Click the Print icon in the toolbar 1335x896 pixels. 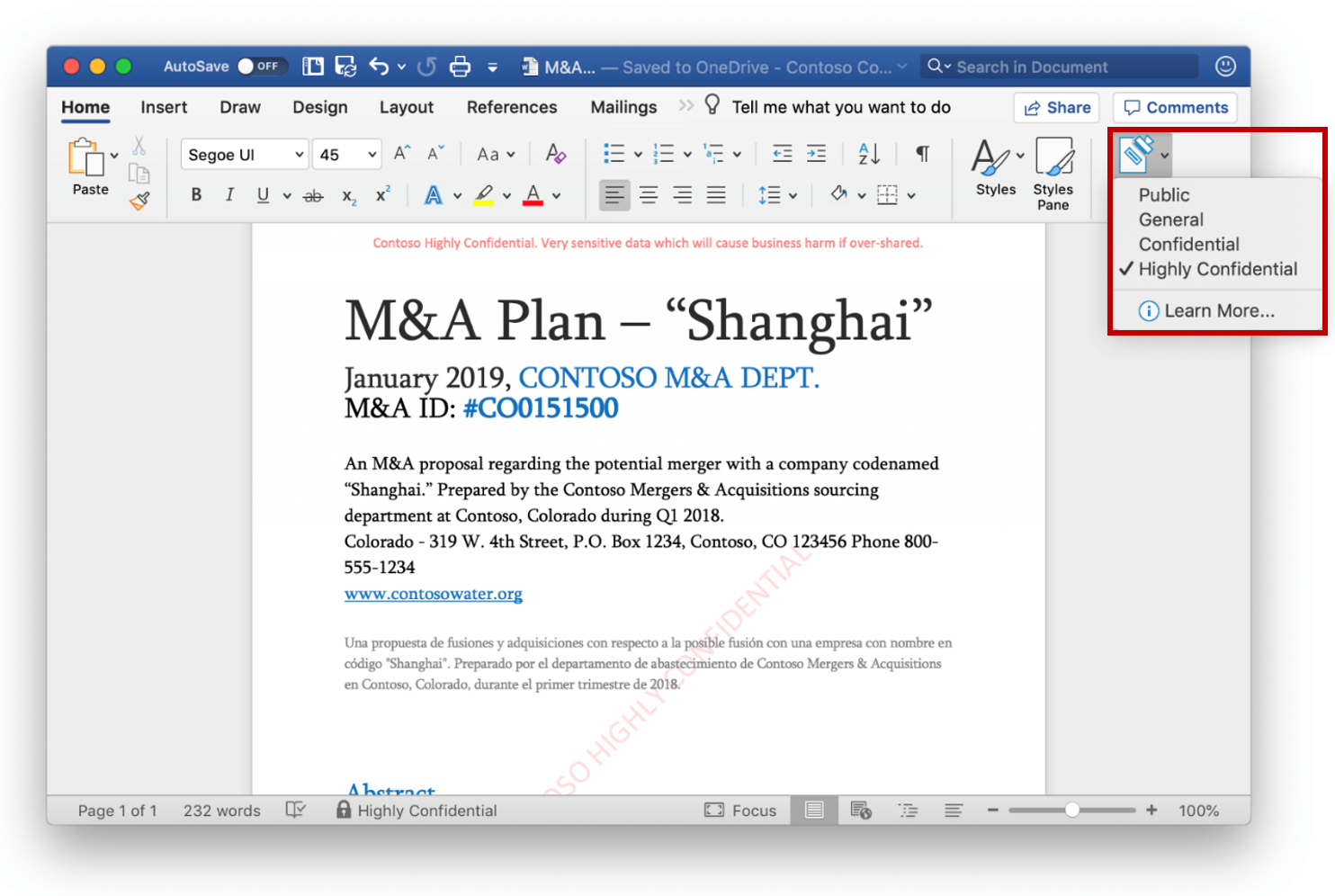460,66
